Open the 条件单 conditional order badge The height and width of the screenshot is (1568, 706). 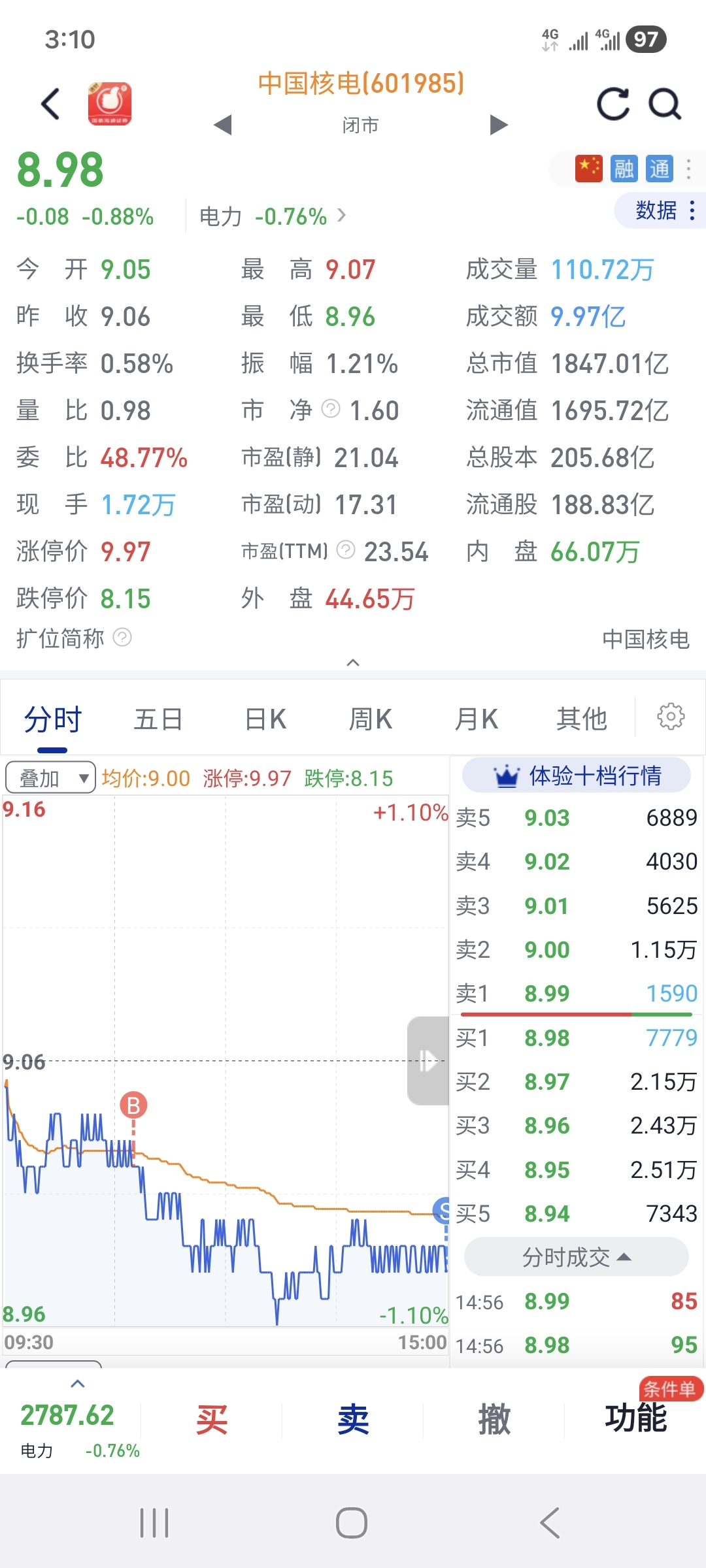pos(671,1389)
